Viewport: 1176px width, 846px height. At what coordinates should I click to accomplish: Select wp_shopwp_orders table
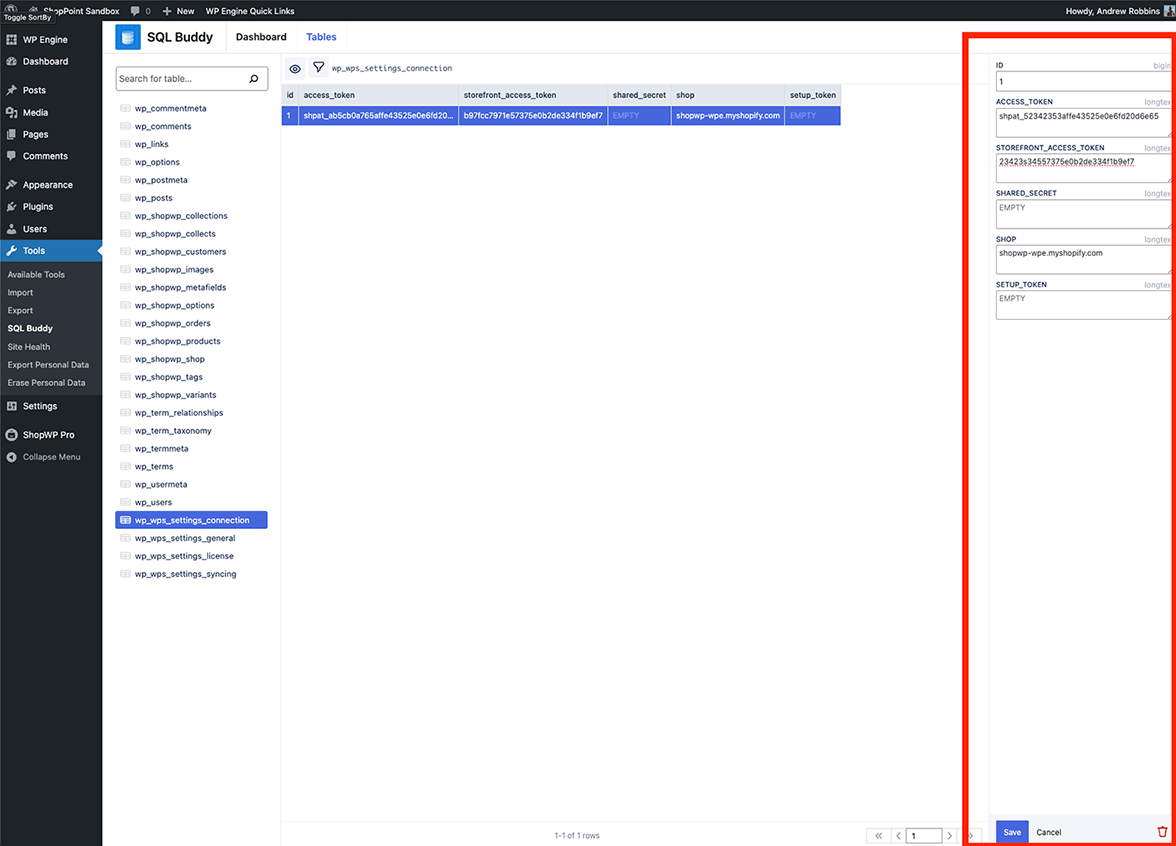(172, 323)
